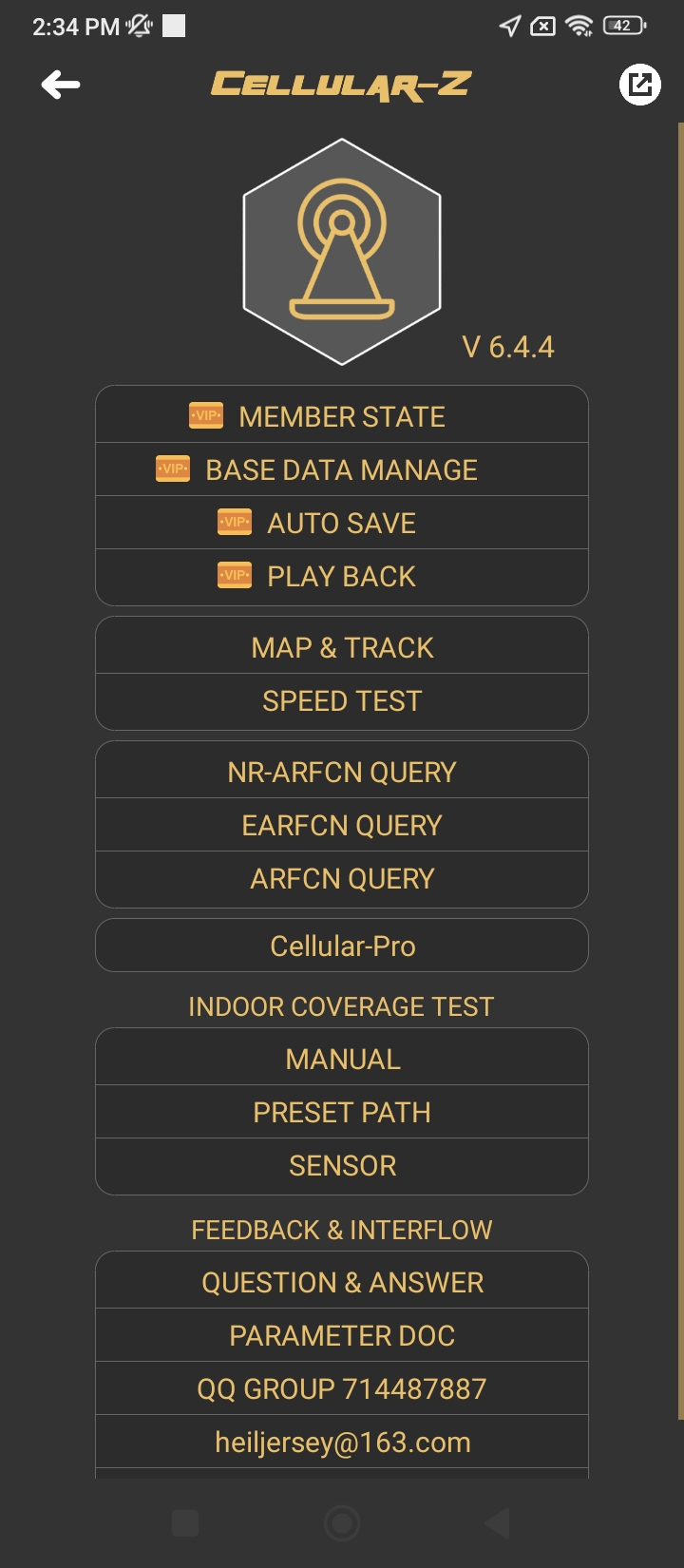Click the VIP badge beside BASE DATA MANAGE
Screen dimensions: 684x1568
click(173, 468)
